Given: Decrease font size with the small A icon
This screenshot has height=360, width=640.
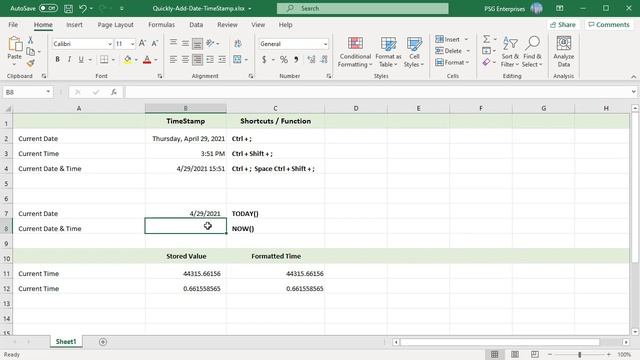Looking at the screenshot, I should coord(155,43).
